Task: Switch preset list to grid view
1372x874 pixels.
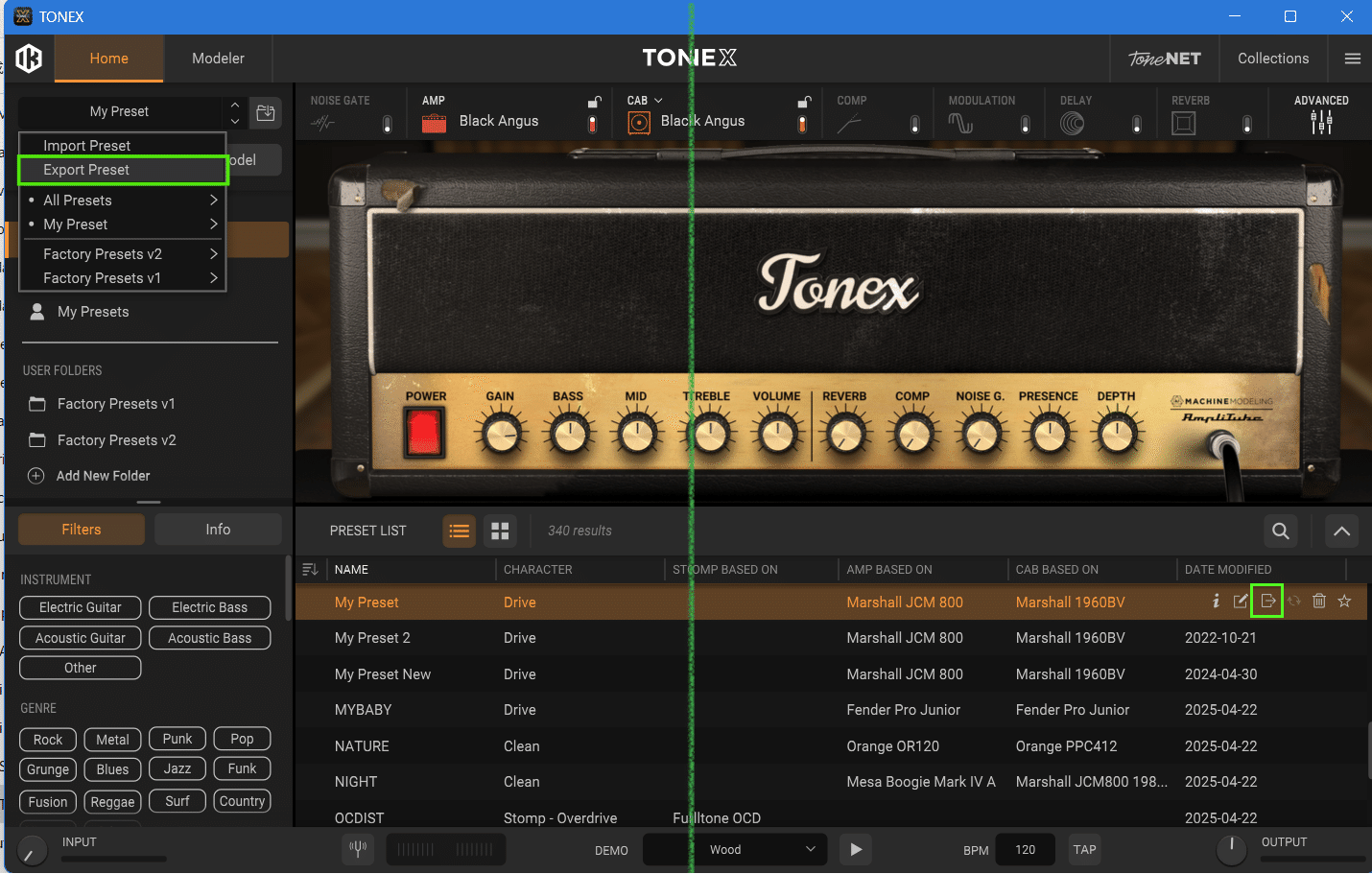Action: (500, 531)
